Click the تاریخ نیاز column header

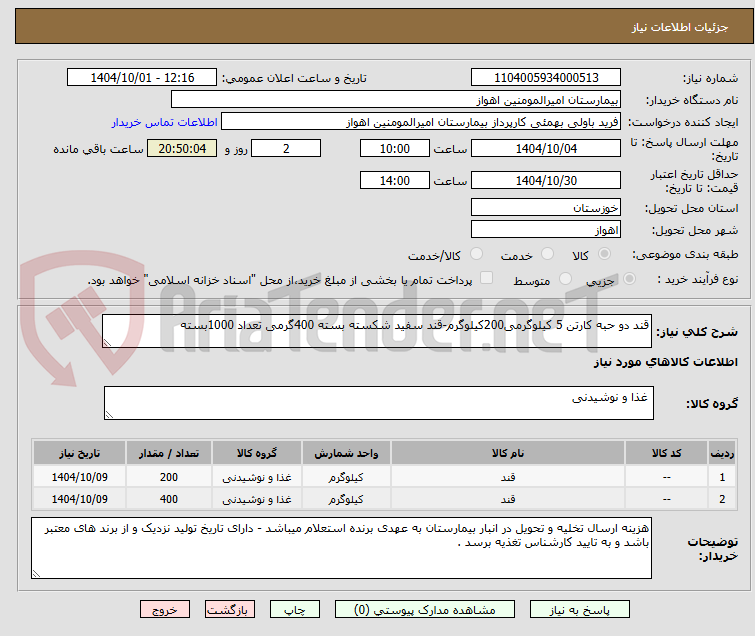79,453
